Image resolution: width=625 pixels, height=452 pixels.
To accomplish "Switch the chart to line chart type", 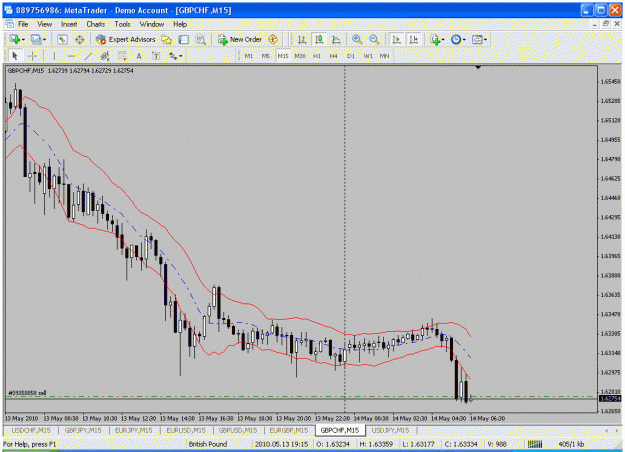I will pyautogui.click(x=336, y=39).
